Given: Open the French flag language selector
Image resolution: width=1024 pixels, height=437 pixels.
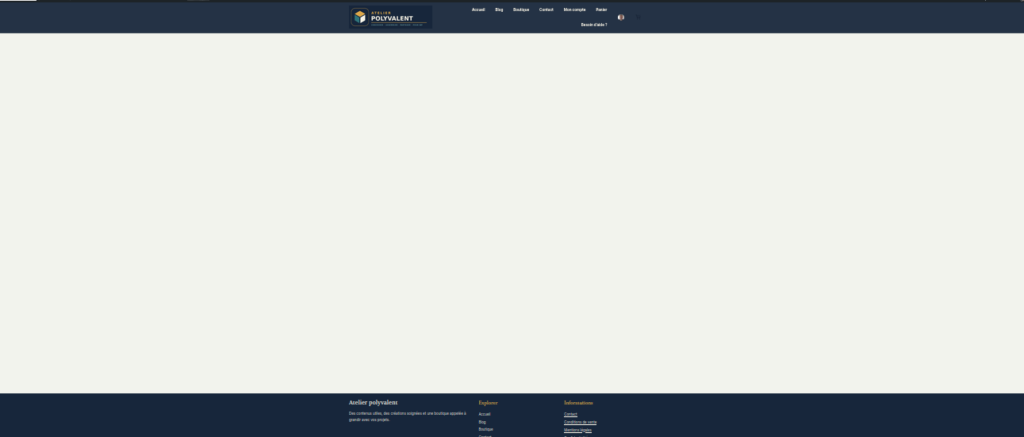Looking at the screenshot, I should click(621, 18).
